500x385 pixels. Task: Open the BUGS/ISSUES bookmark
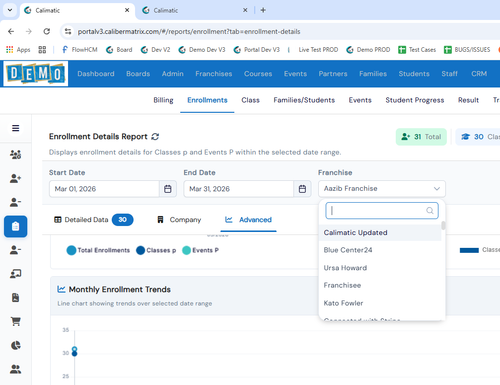467,50
